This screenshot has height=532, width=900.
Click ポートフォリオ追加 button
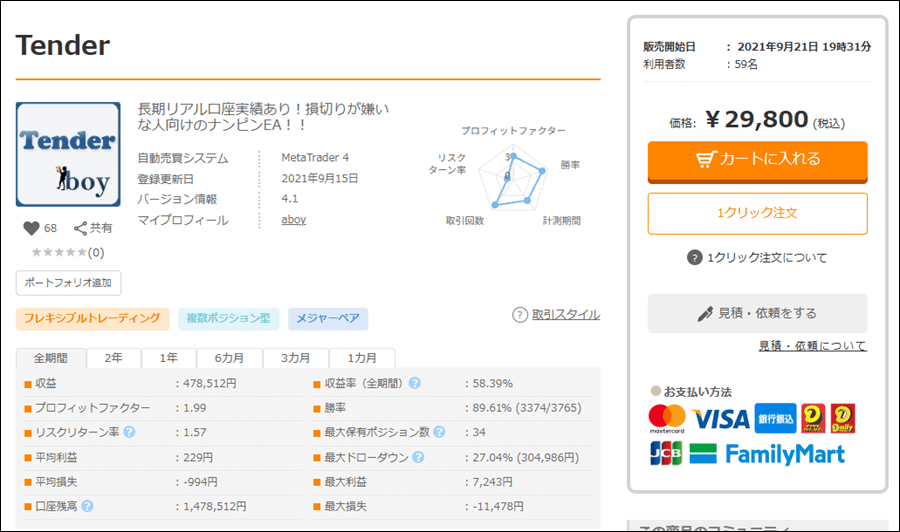tap(68, 283)
